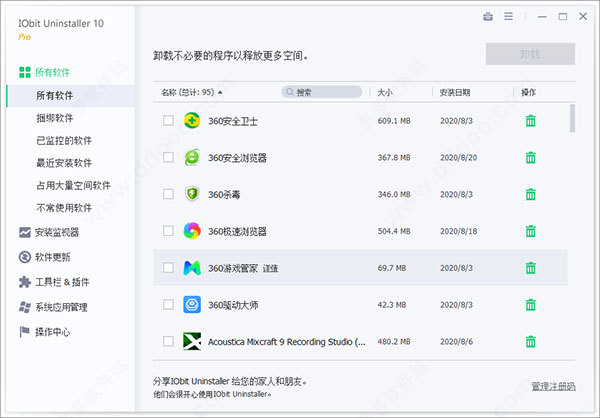Click the 所有软件 green grid icon
The image size is (600, 418).
point(25,72)
